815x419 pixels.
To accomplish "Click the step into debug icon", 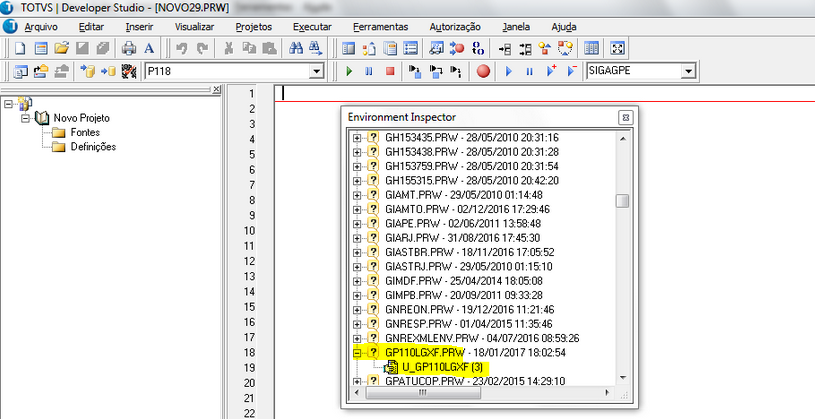I will (415, 71).
